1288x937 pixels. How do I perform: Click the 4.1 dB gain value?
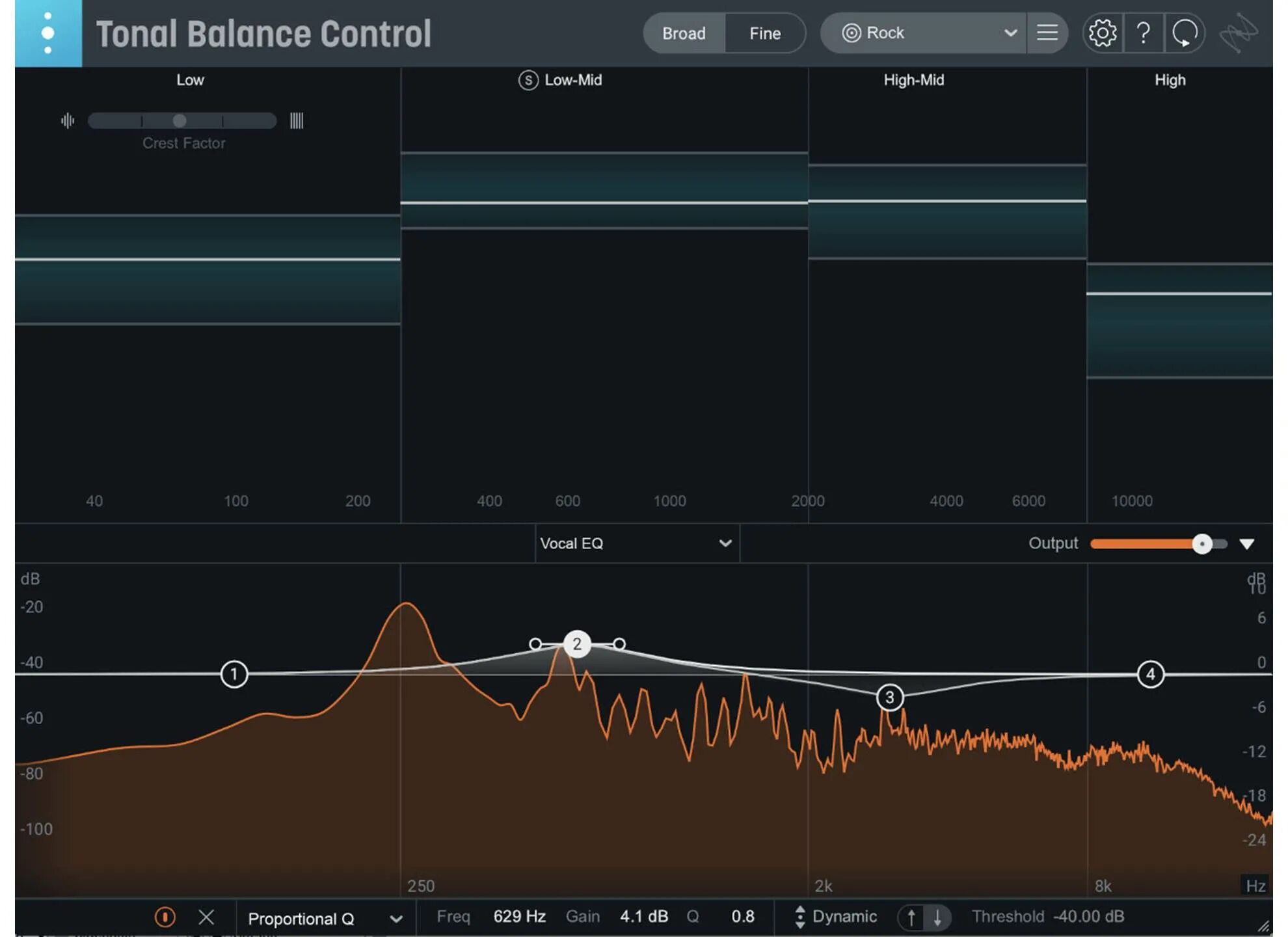[644, 916]
